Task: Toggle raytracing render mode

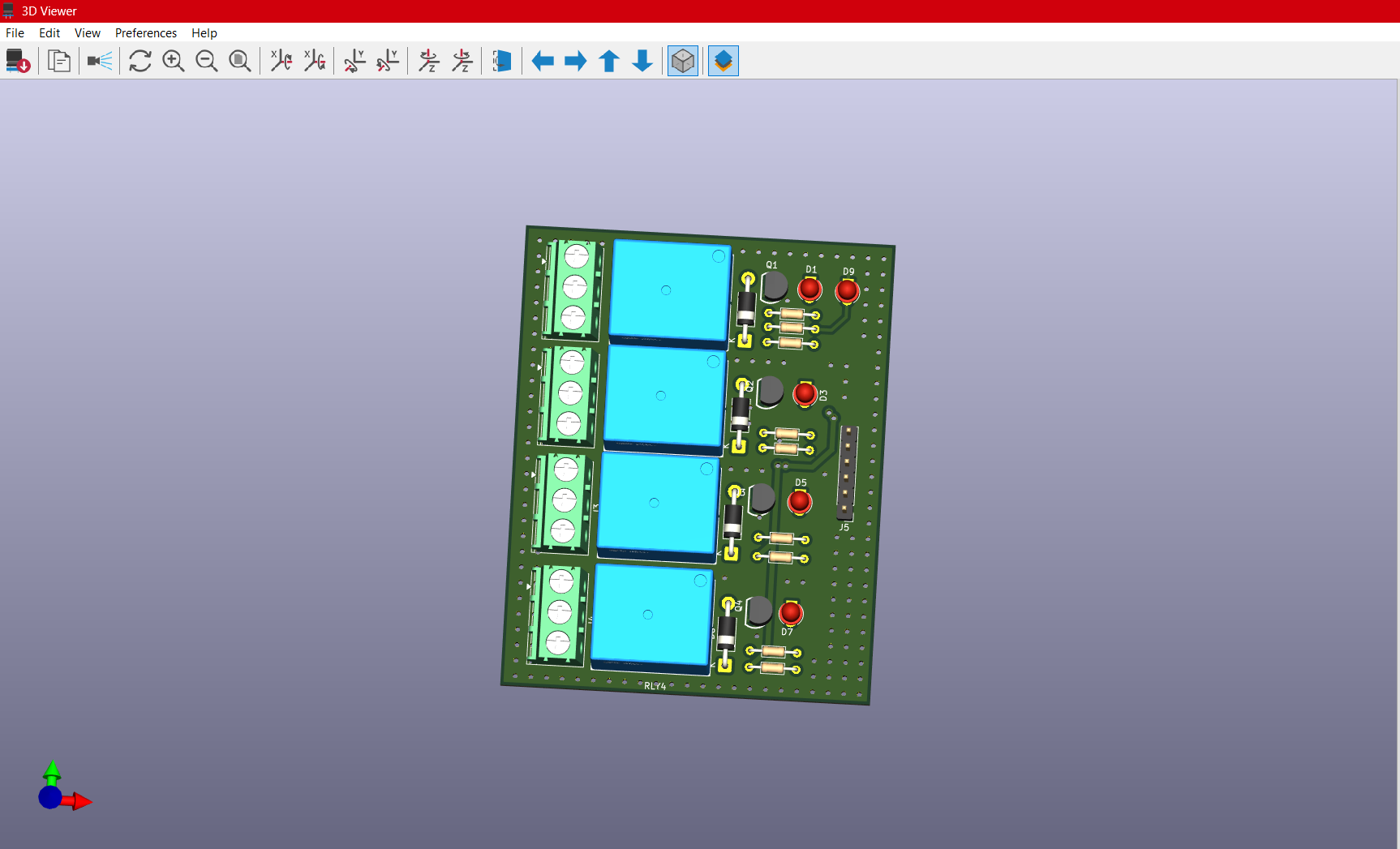Action: coord(100,61)
